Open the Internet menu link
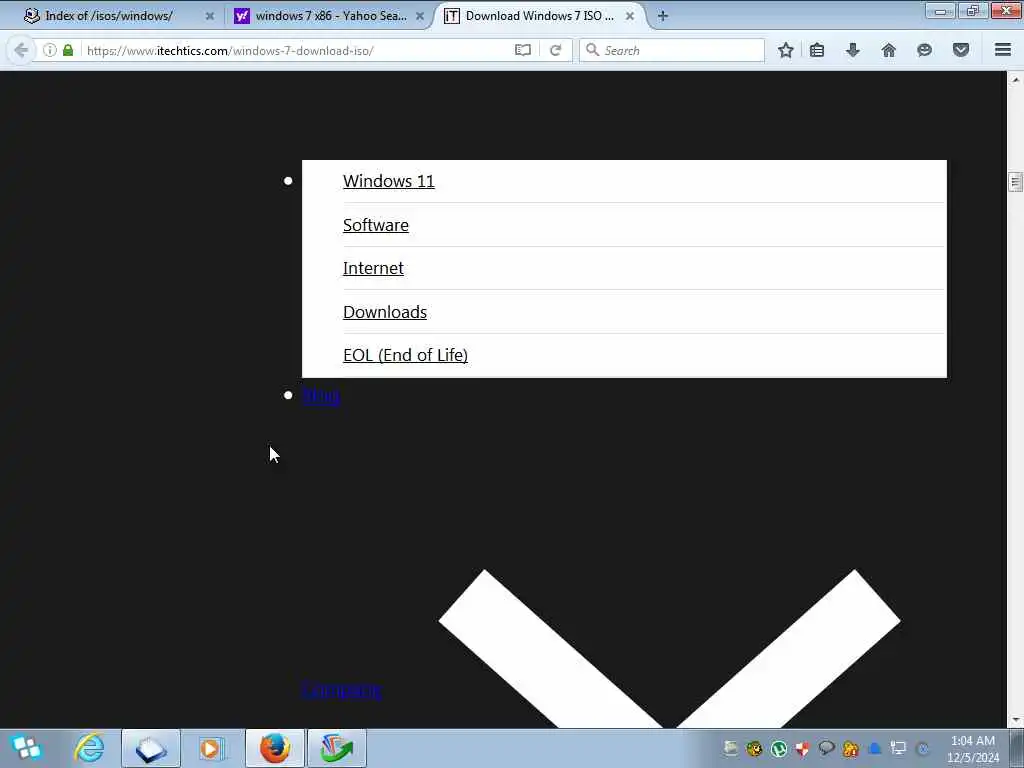Viewport: 1024px width, 768px height. pyautogui.click(x=373, y=268)
